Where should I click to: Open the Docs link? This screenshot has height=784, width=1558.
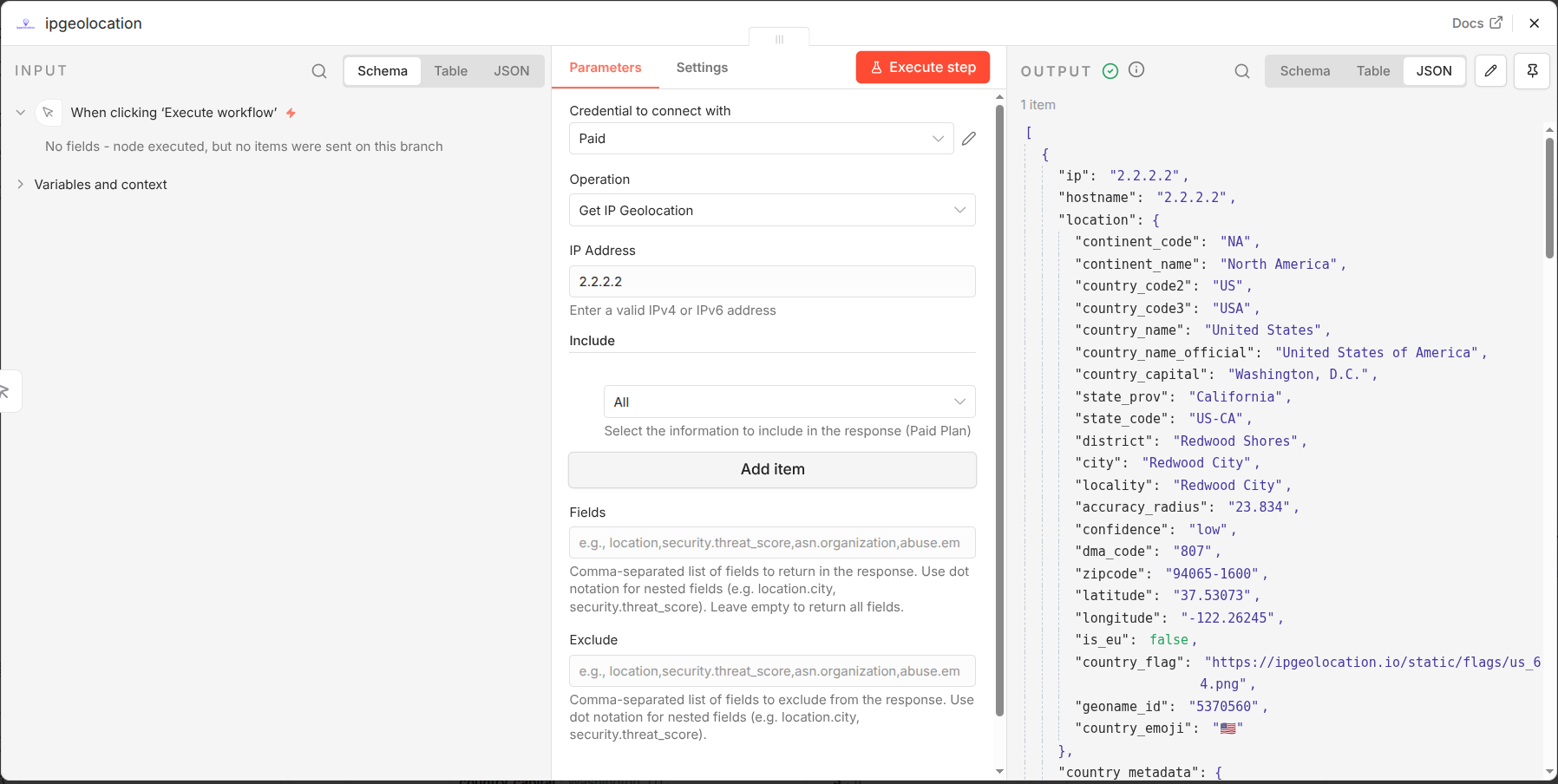pos(1476,23)
